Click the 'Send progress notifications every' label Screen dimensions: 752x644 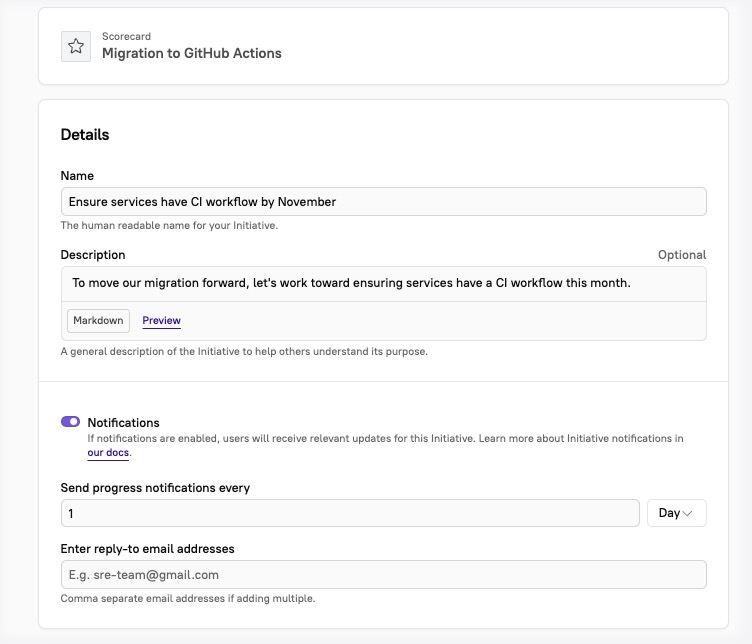click(x=155, y=488)
